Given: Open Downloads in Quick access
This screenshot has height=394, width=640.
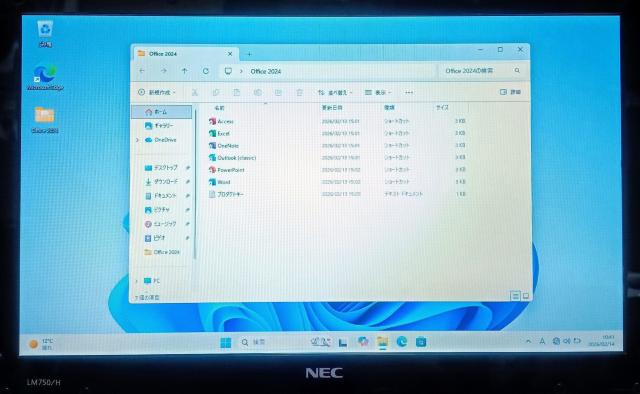Looking at the screenshot, I should click(x=162, y=182).
